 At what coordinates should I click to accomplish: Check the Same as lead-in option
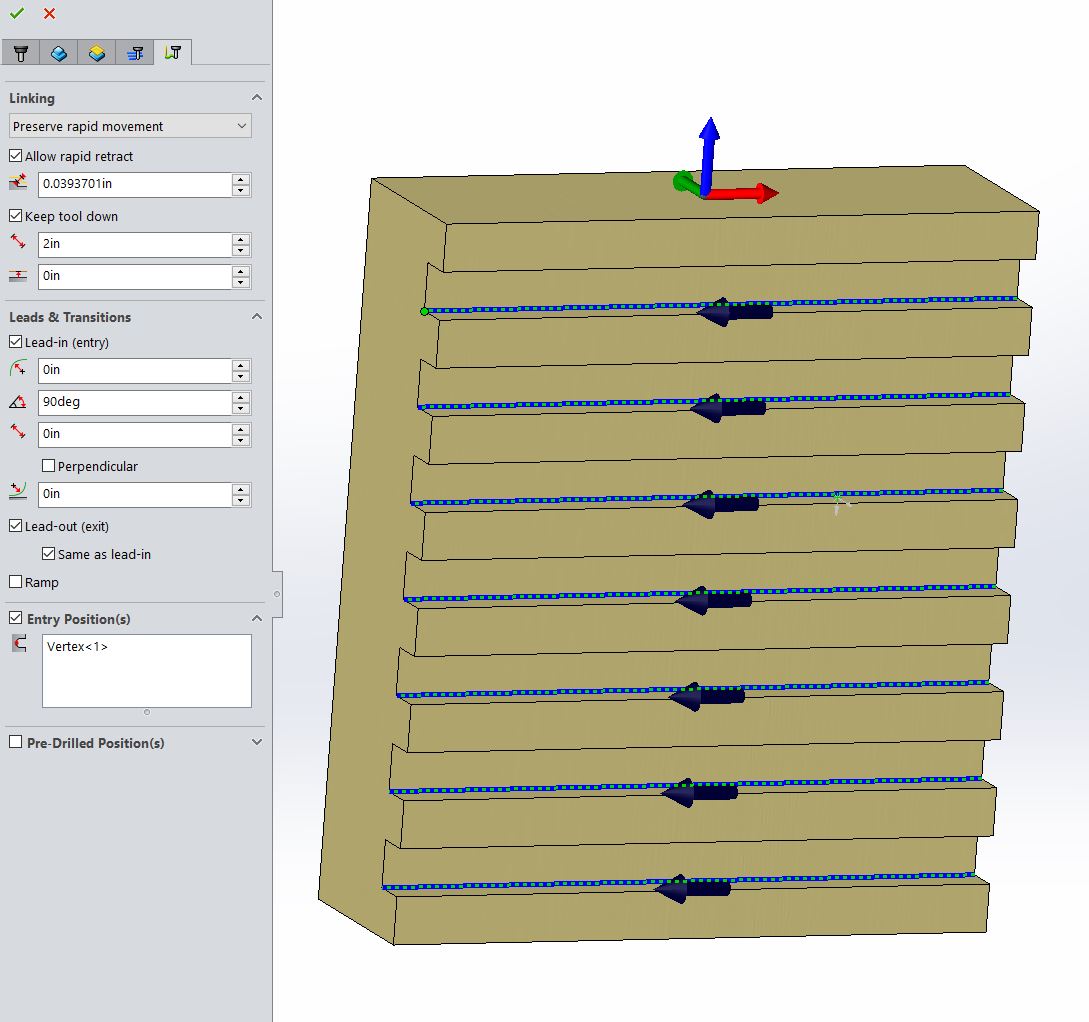(x=48, y=554)
